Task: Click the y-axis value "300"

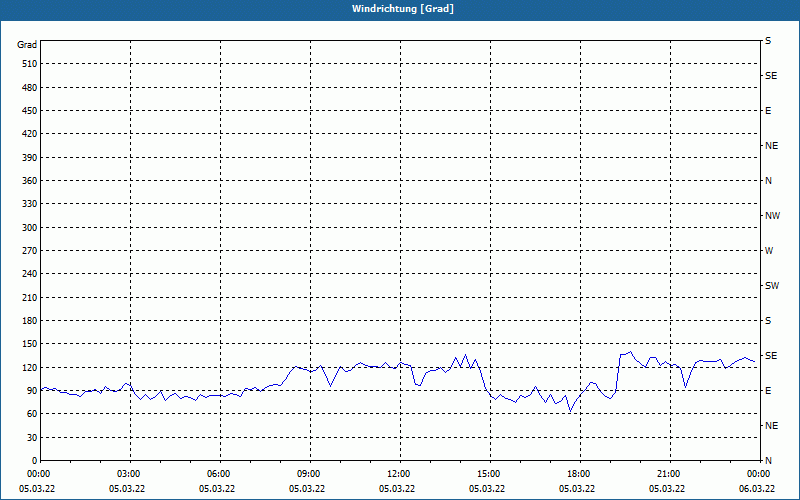Action: [30, 228]
